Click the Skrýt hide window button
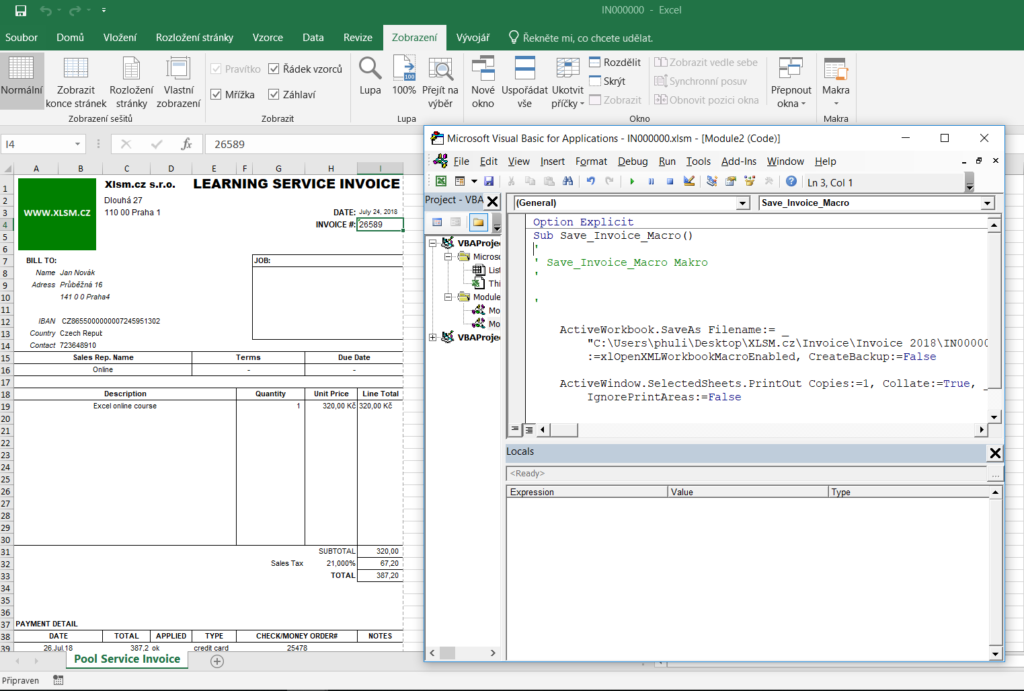This screenshot has width=1024, height=691. [607, 81]
